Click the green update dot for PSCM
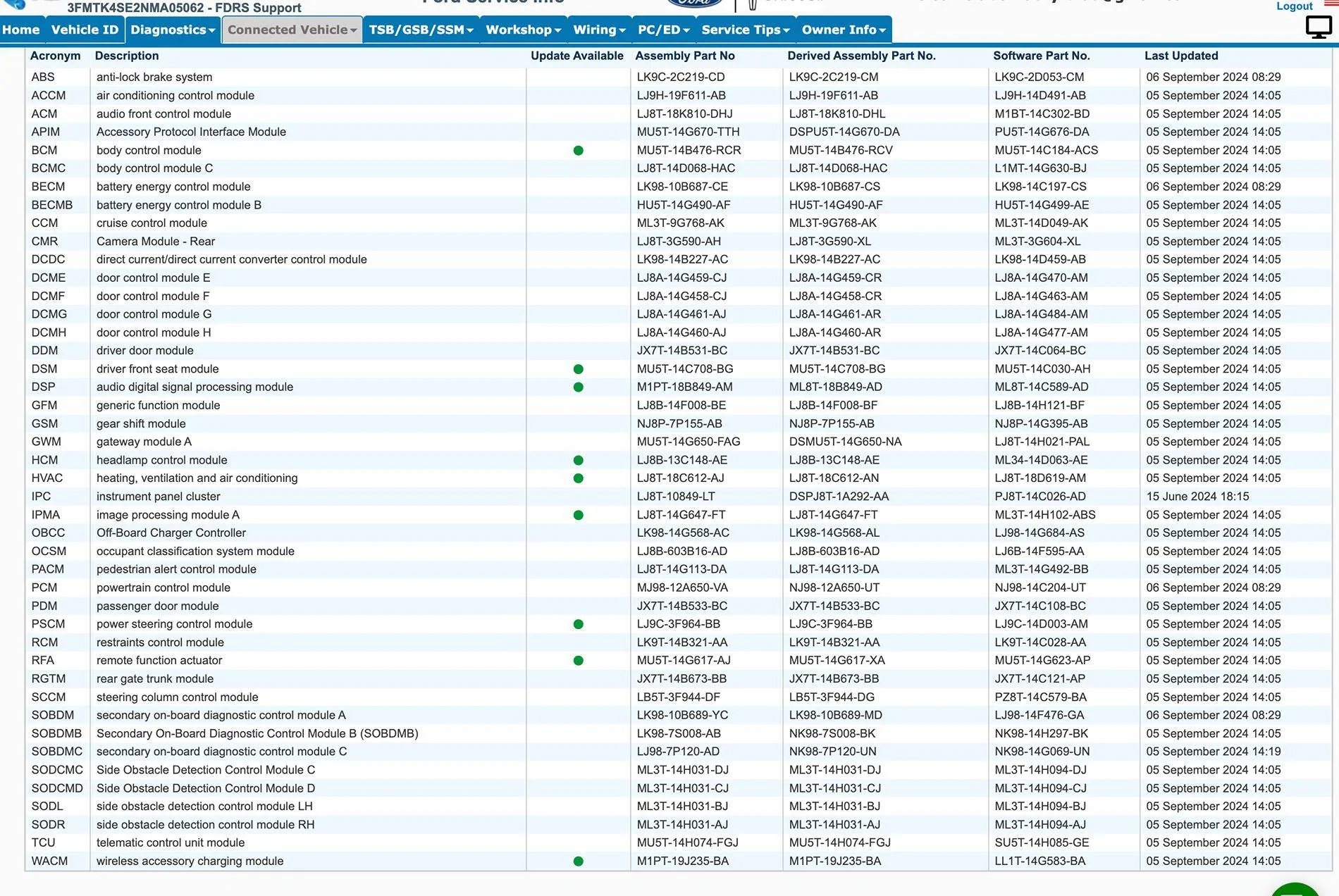Image resolution: width=1339 pixels, height=896 pixels. tap(579, 624)
